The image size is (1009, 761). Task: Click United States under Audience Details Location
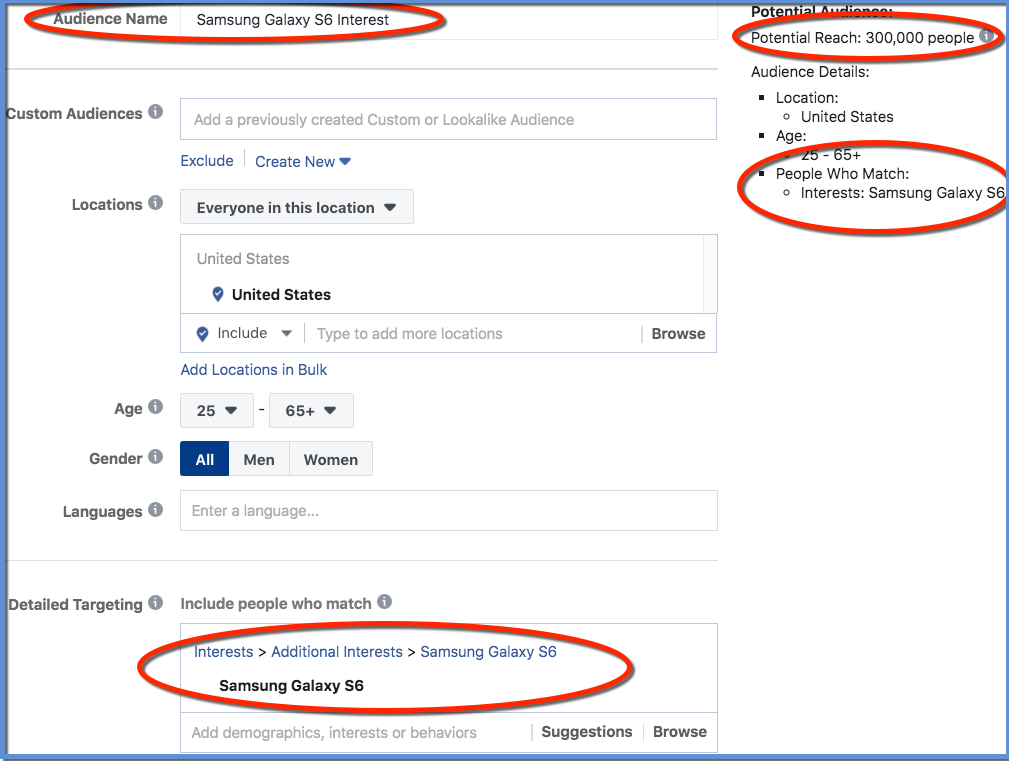[847, 117]
